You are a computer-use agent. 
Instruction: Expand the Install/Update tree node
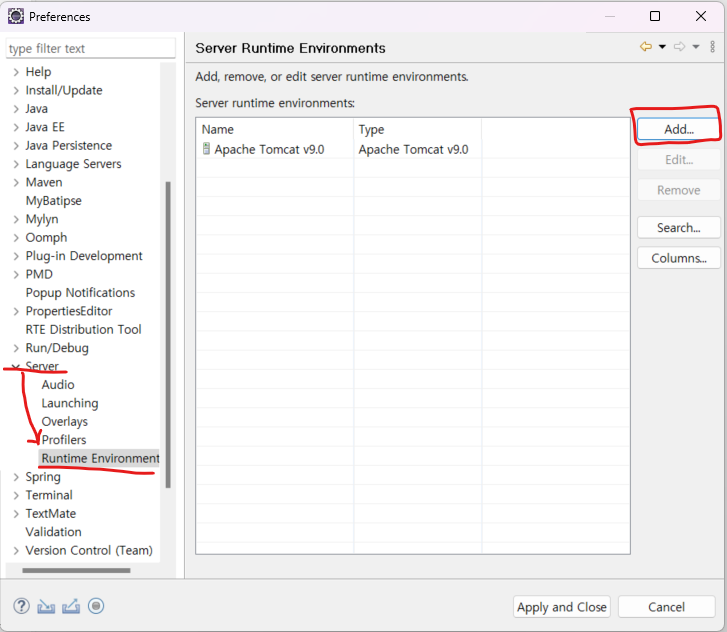(x=16, y=90)
